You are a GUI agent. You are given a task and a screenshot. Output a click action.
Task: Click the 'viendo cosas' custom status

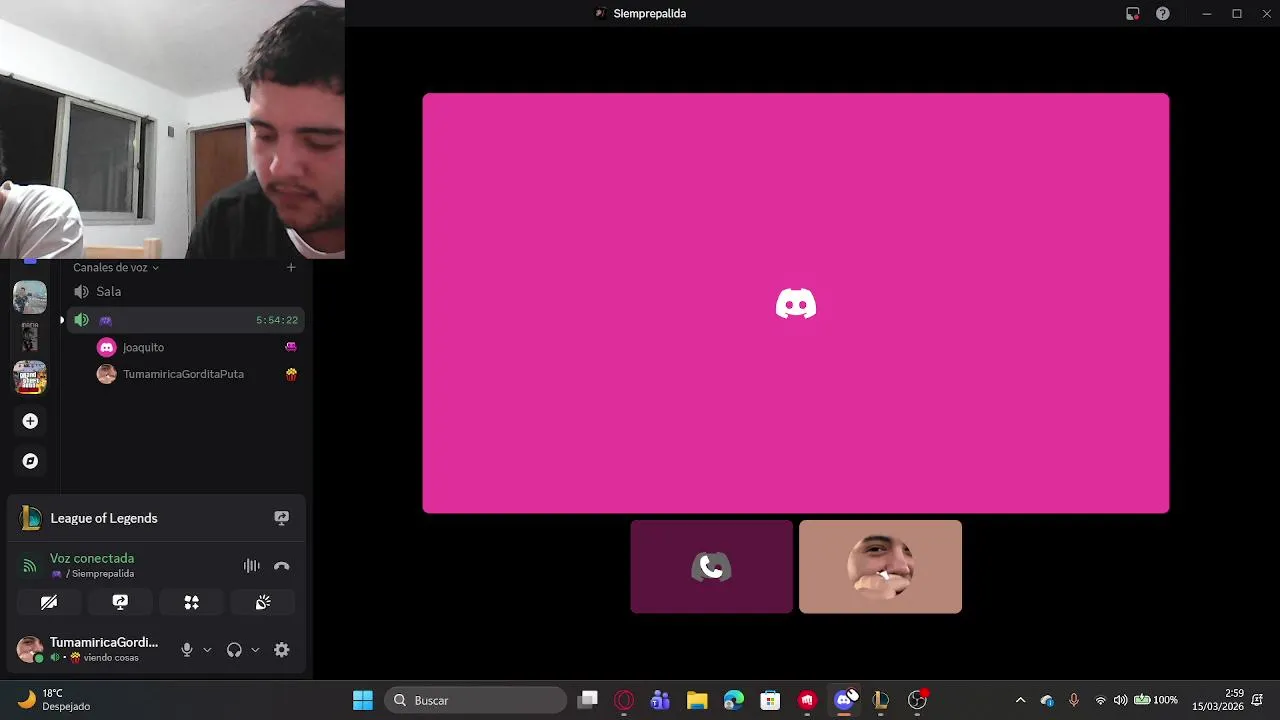111,658
